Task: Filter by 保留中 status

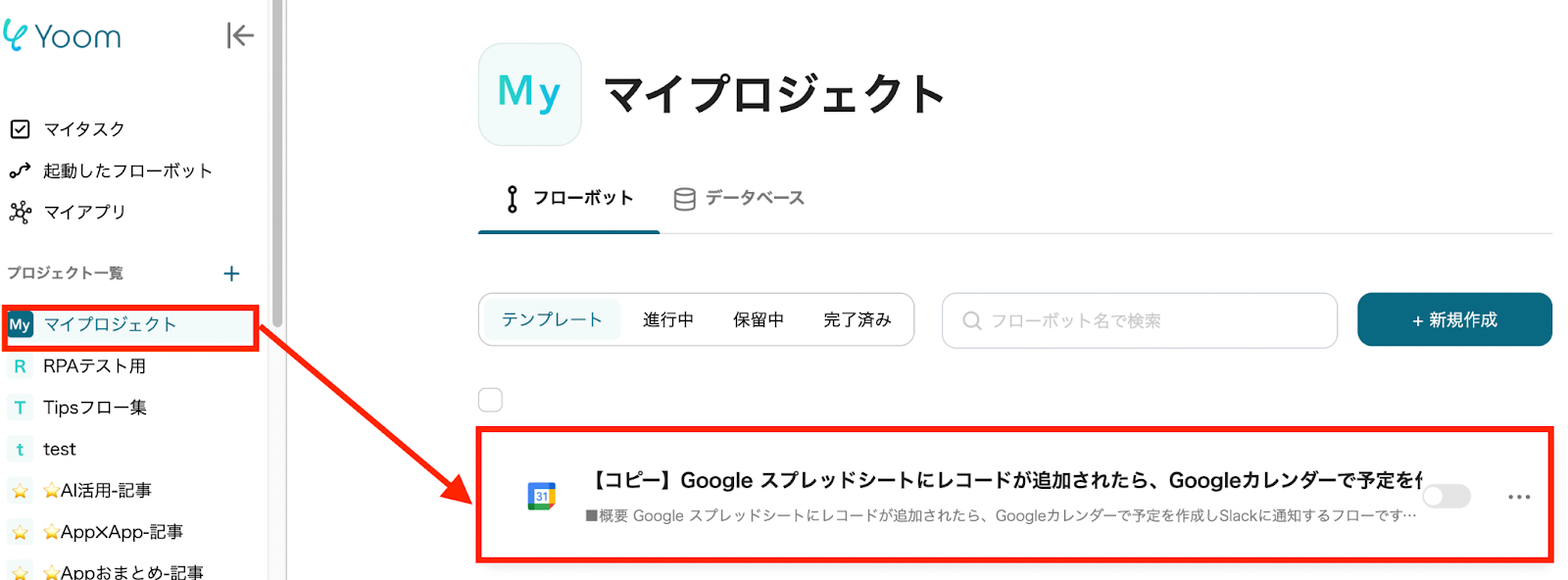Action: pos(758,320)
